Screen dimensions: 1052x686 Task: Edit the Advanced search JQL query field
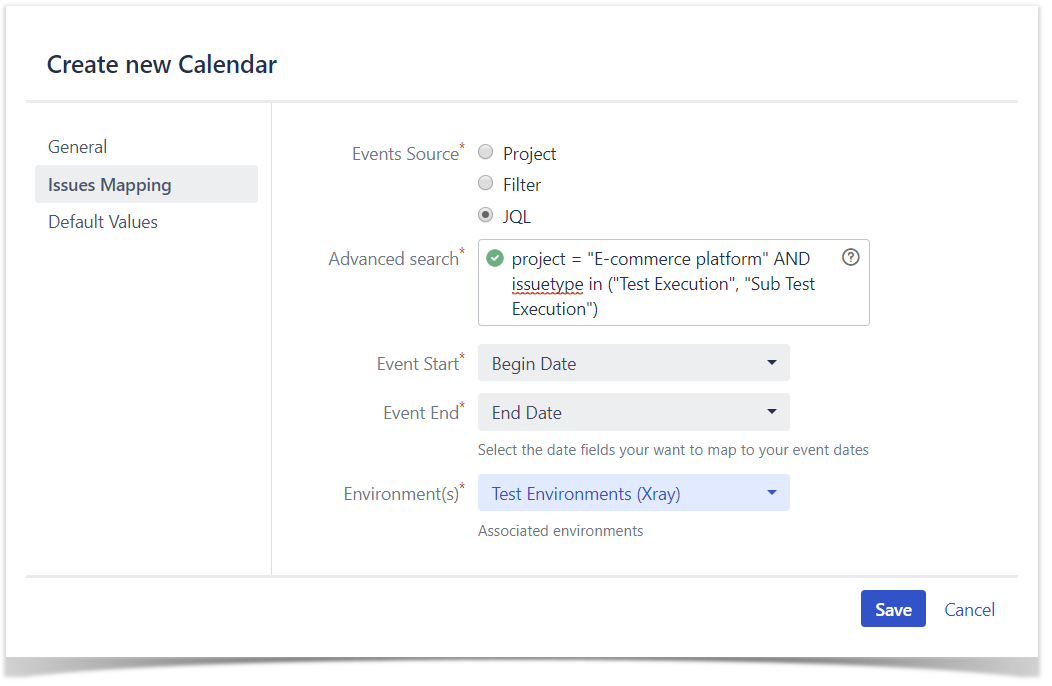[674, 283]
